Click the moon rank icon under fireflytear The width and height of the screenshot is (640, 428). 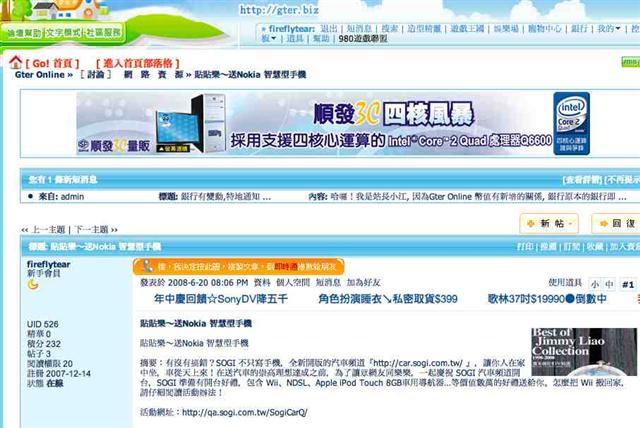point(33,284)
